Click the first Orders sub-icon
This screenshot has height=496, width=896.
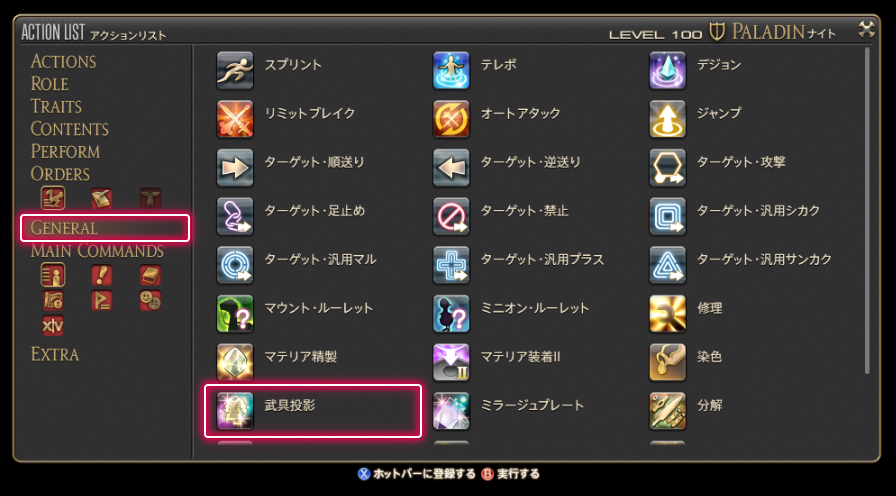(53, 198)
